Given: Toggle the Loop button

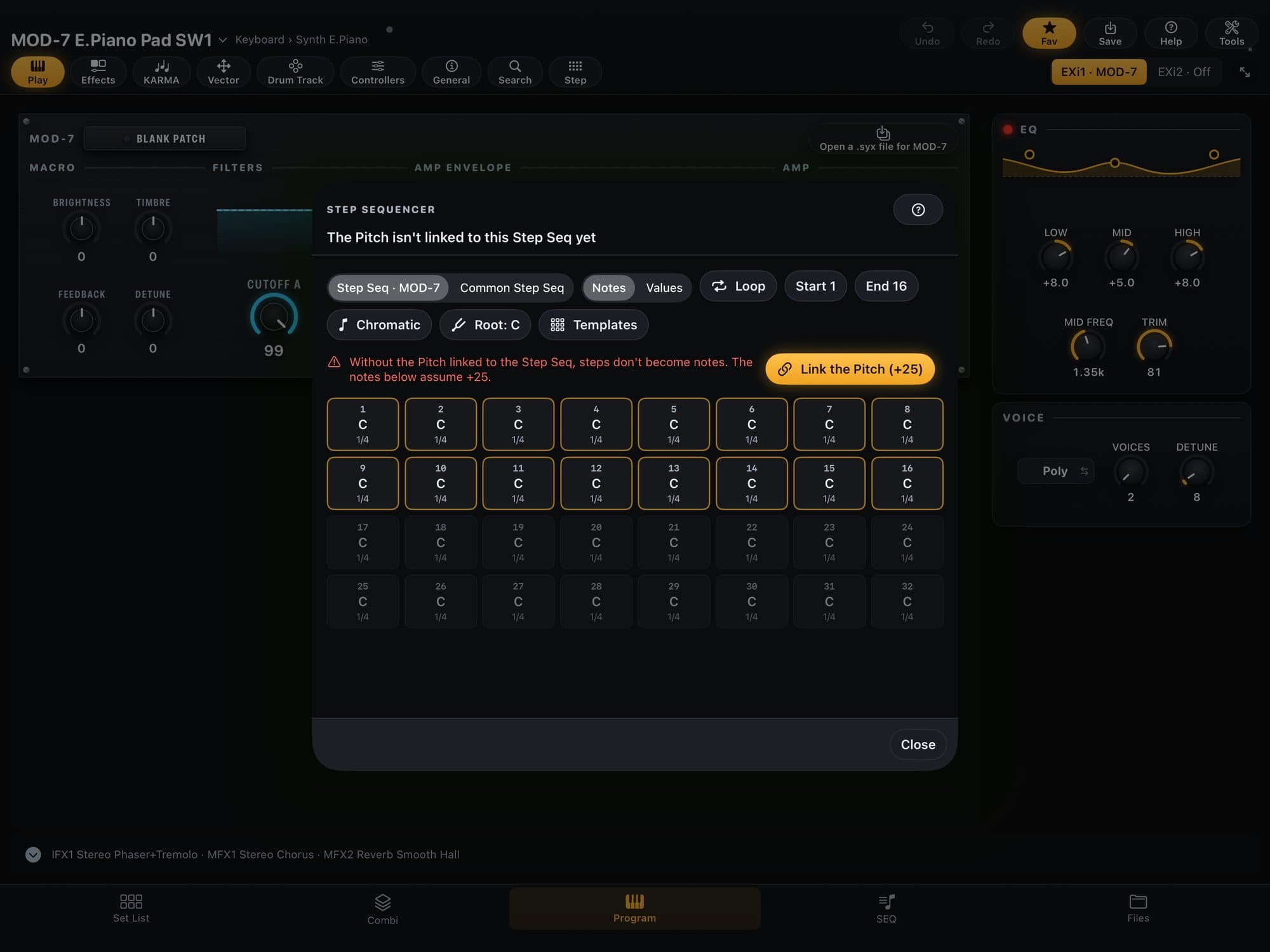Looking at the screenshot, I should 739,286.
